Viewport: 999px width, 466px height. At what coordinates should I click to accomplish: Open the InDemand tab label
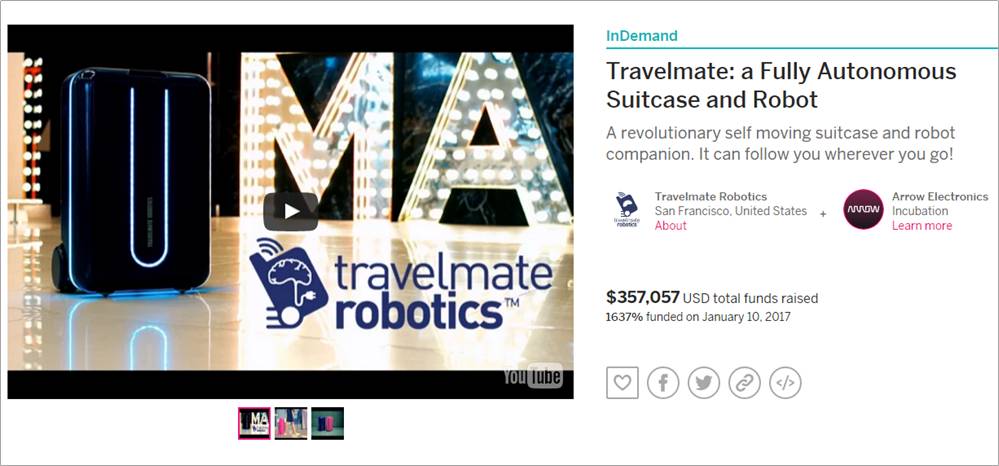pos(642,36)
